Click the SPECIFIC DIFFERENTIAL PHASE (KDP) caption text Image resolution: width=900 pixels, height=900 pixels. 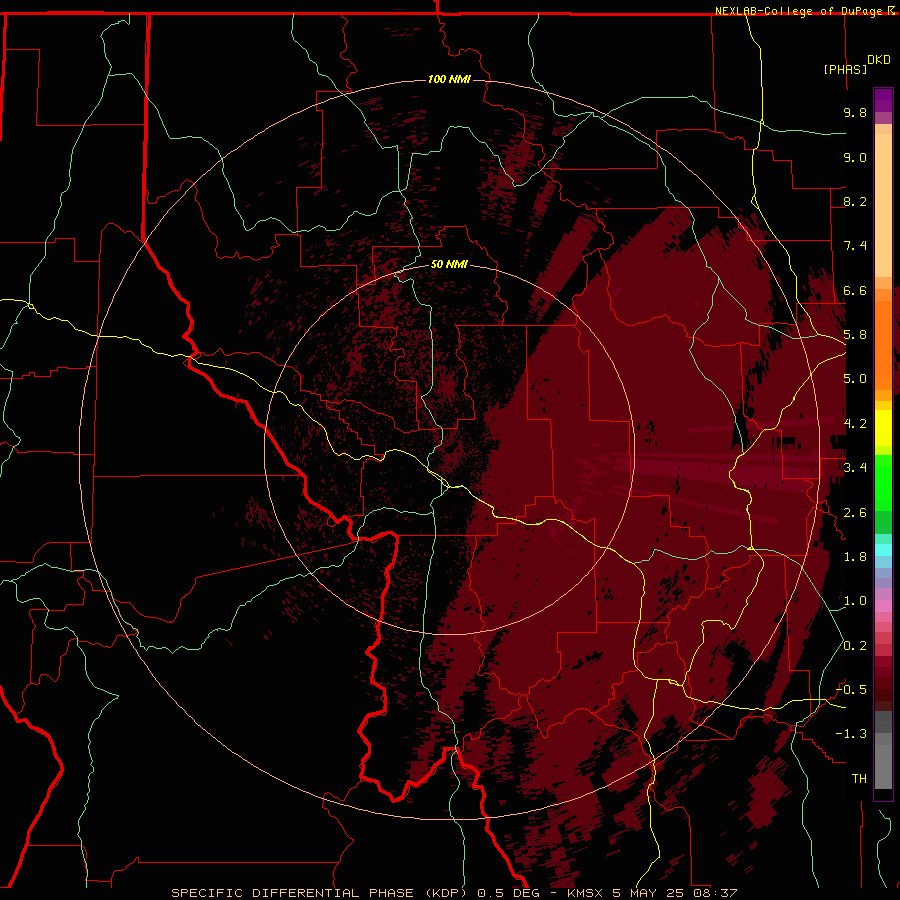point(321,893)
